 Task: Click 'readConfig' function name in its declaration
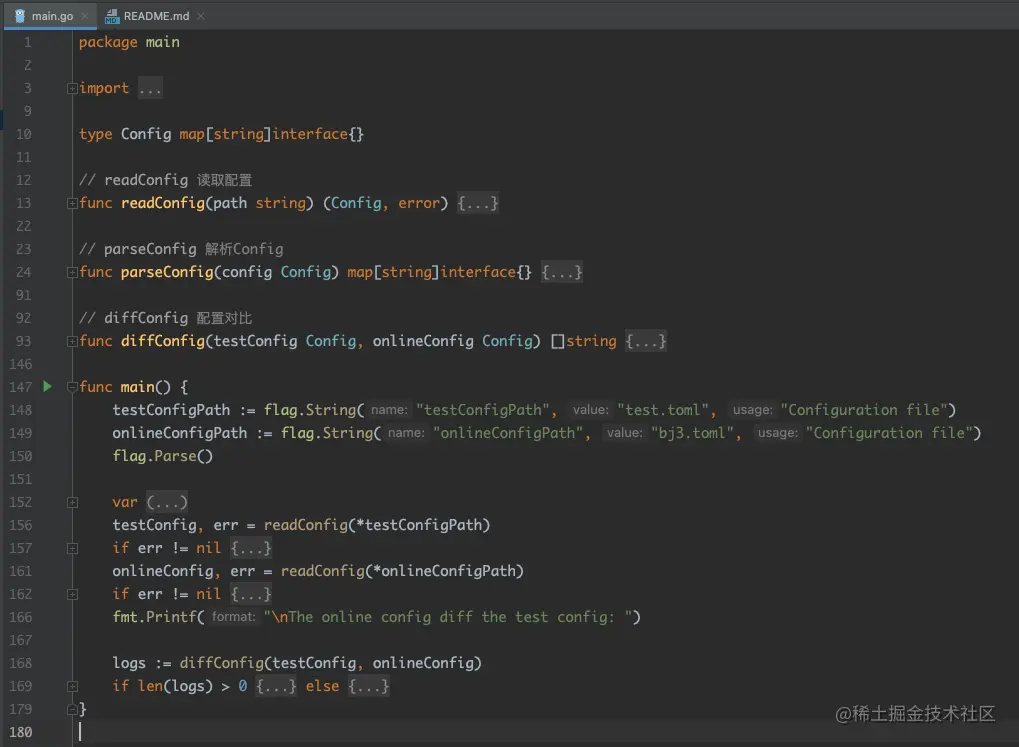(x=163, y=203)
